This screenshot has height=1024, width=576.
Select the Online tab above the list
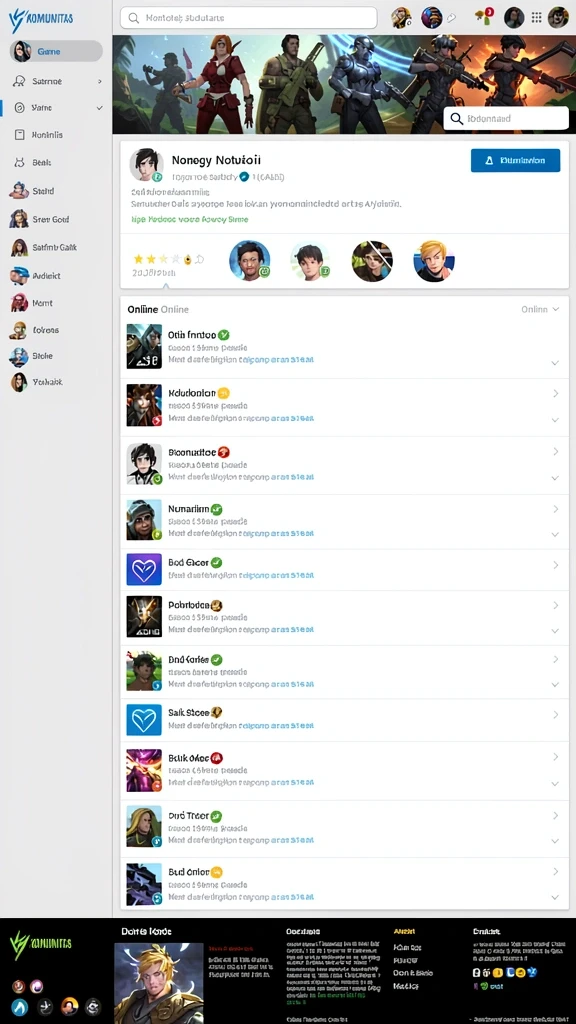click(x=142, y=309)
